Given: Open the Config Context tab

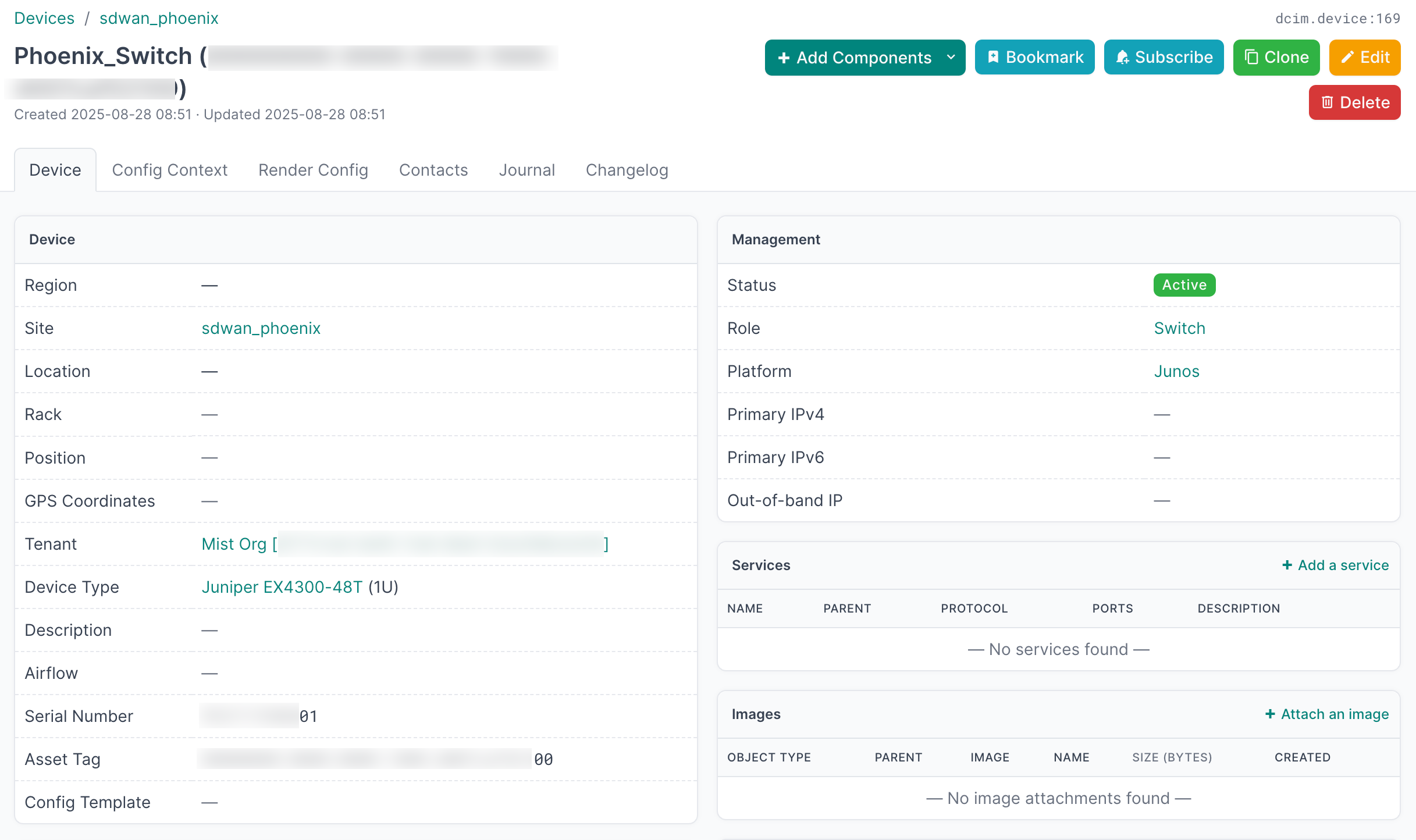Looking at the screenshot, I should point(169,170).
